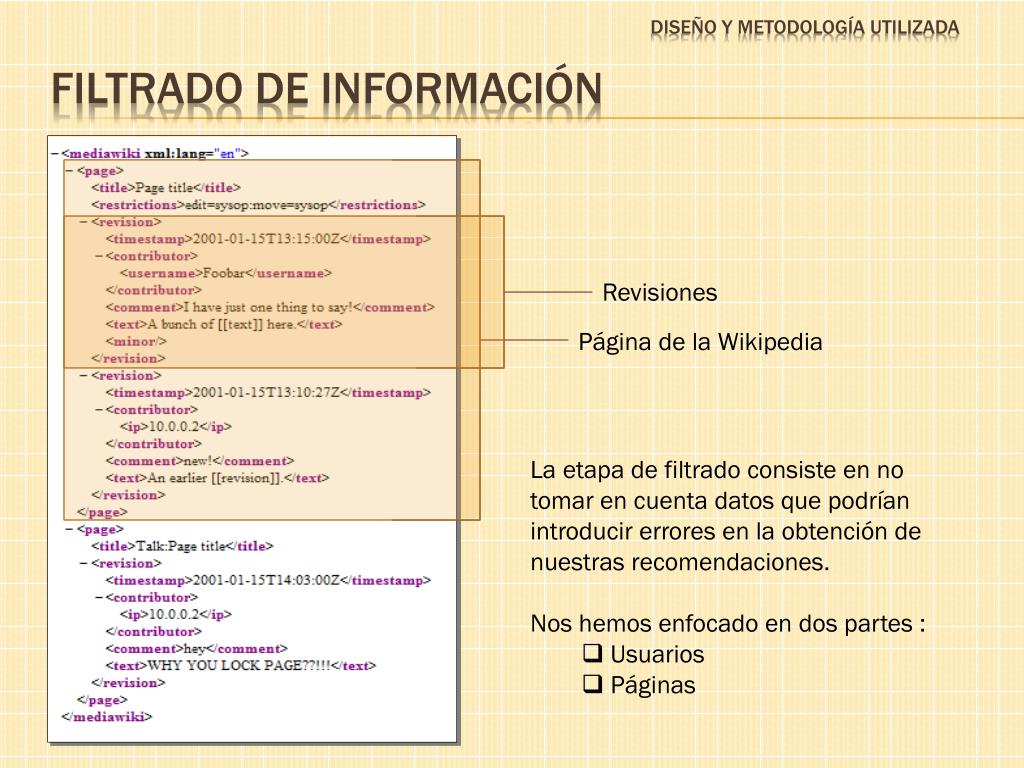Click the paragraph starting 'La etapa de filtrado'
Screen dimensions: 1024x768
pyautogui.click(x=726, y=516)
